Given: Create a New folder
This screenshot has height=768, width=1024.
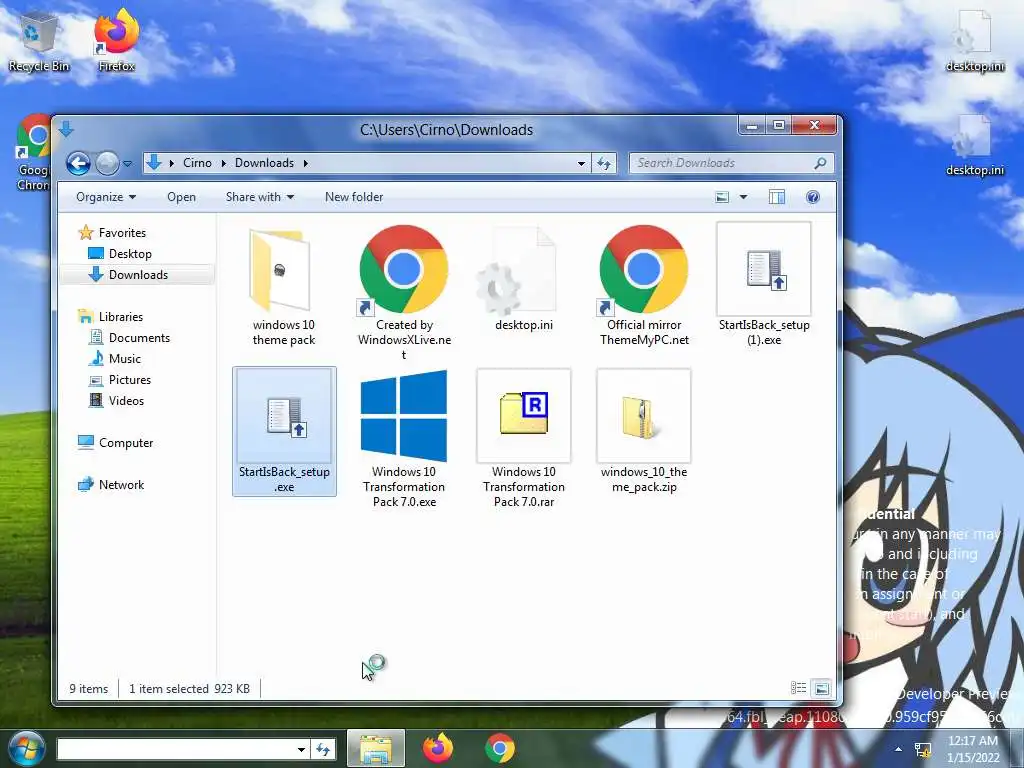Looking at the screenshot, I should point(354,197).
